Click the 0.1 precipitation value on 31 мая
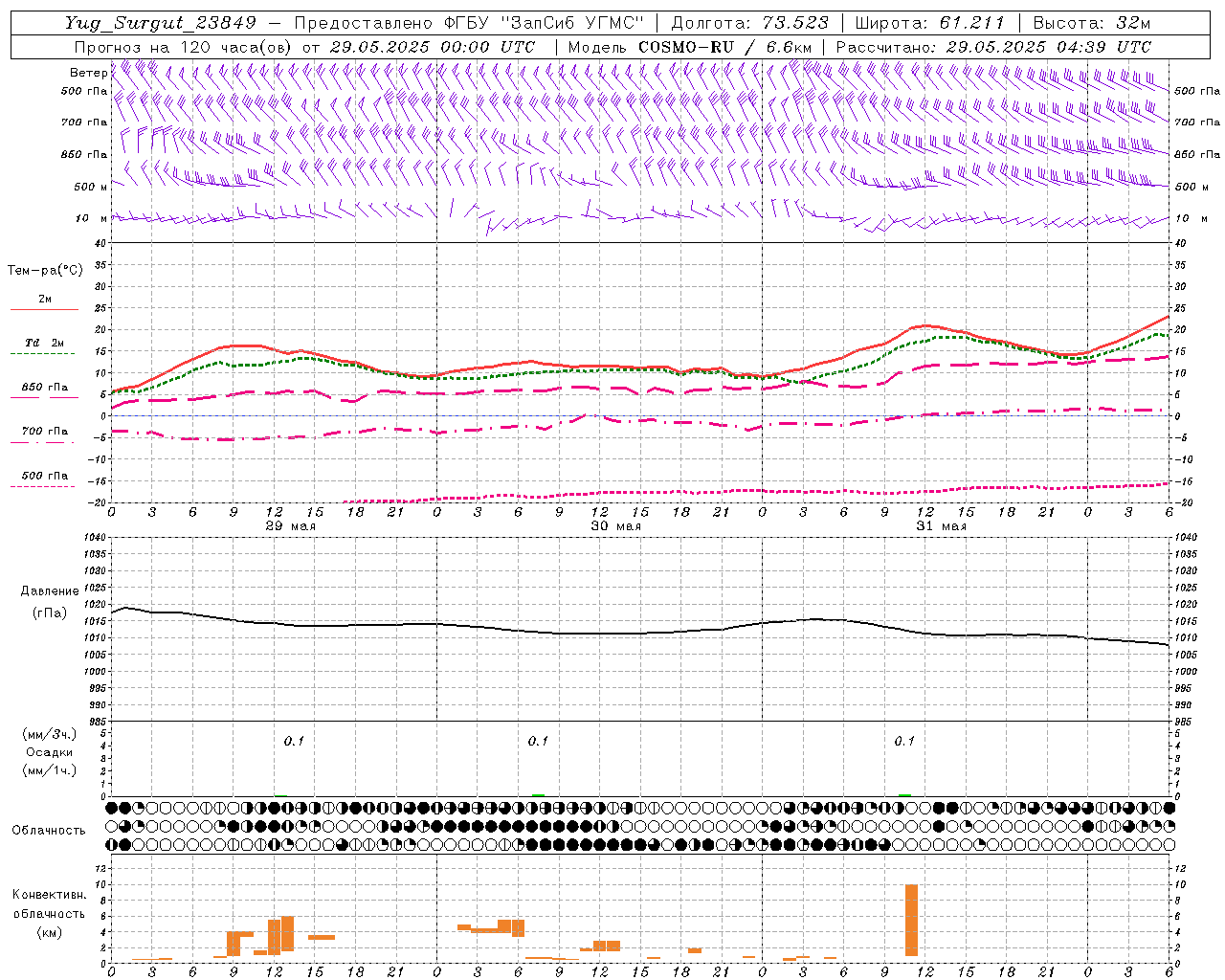1225x980 pixels. point(904,742)
